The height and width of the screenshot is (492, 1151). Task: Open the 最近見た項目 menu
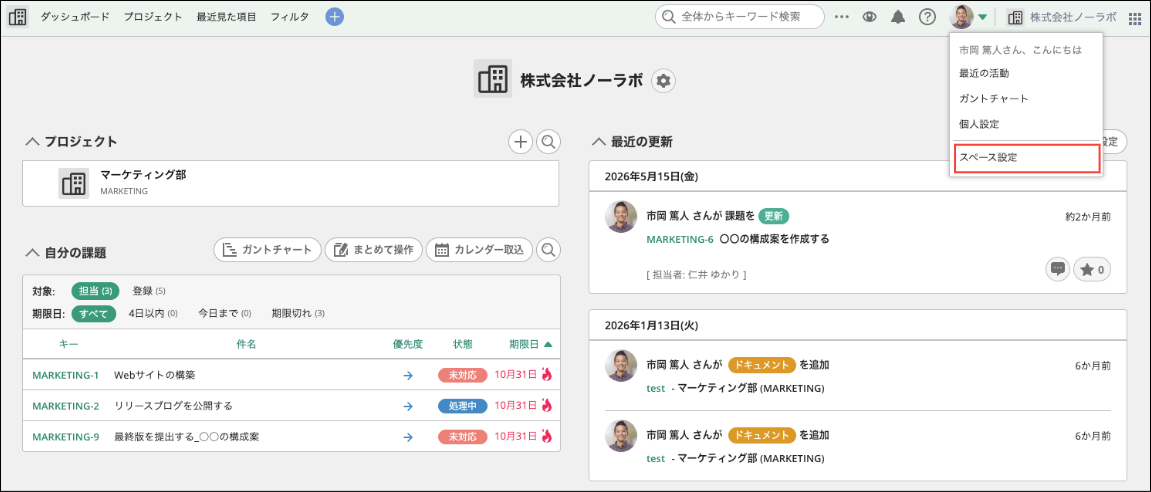[226, 17]
